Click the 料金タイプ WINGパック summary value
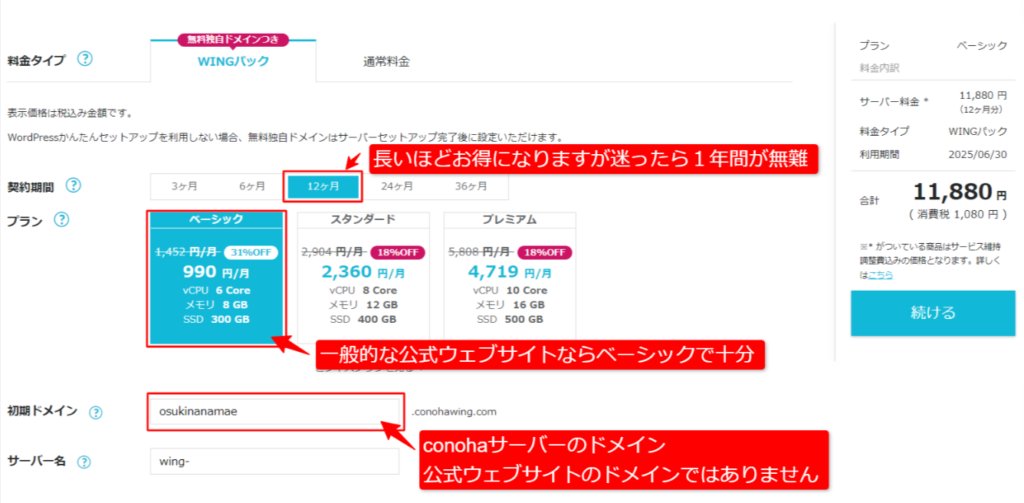1024x503 pixels. (x=978, y=131)
